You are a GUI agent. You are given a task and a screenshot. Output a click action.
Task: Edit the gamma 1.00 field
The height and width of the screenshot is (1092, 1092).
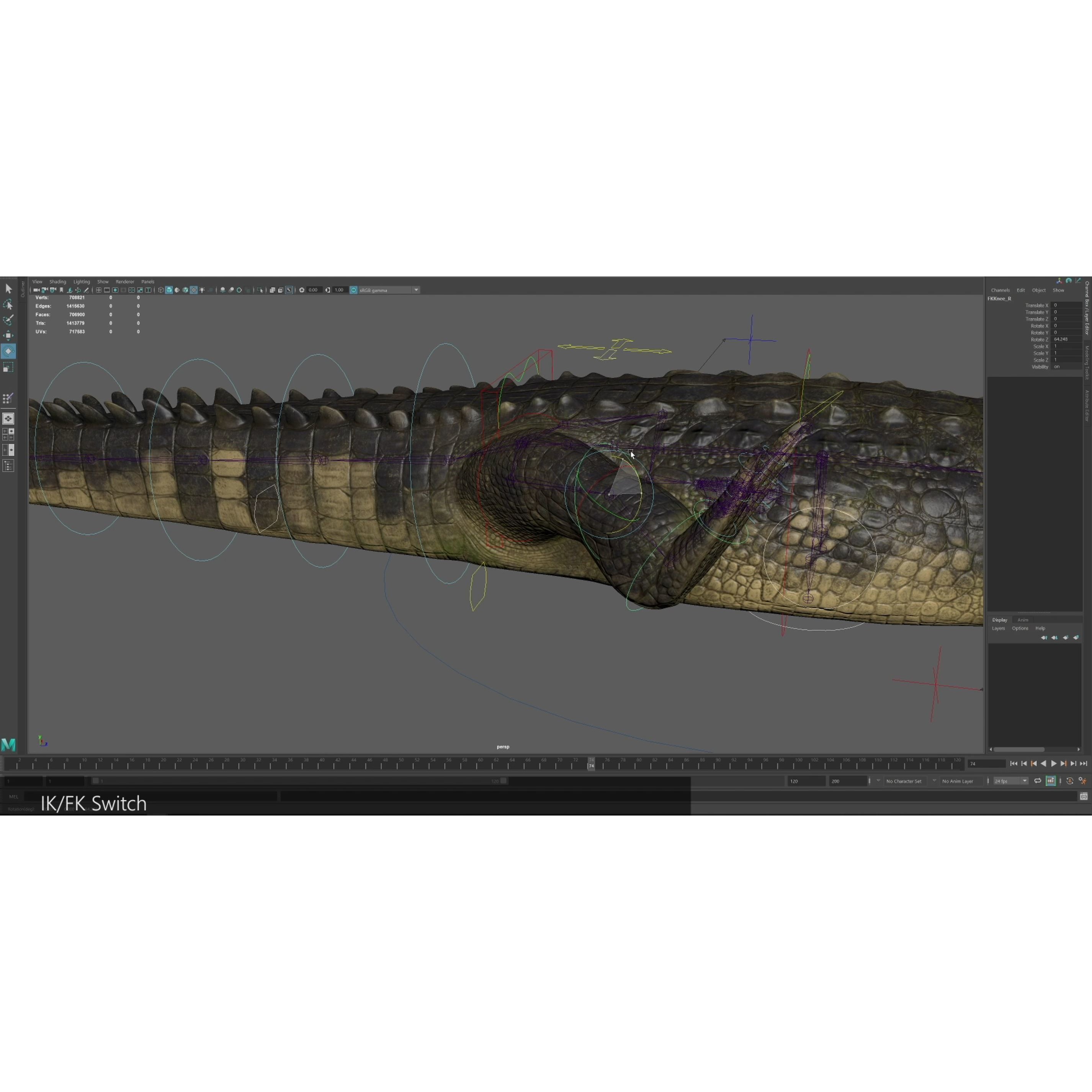340,290
